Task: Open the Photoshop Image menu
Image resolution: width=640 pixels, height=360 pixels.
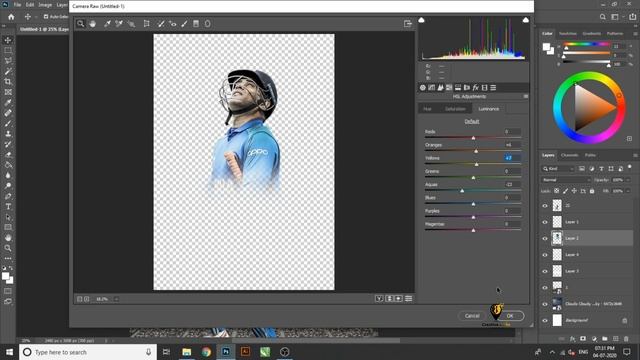Action: point(45,5)
